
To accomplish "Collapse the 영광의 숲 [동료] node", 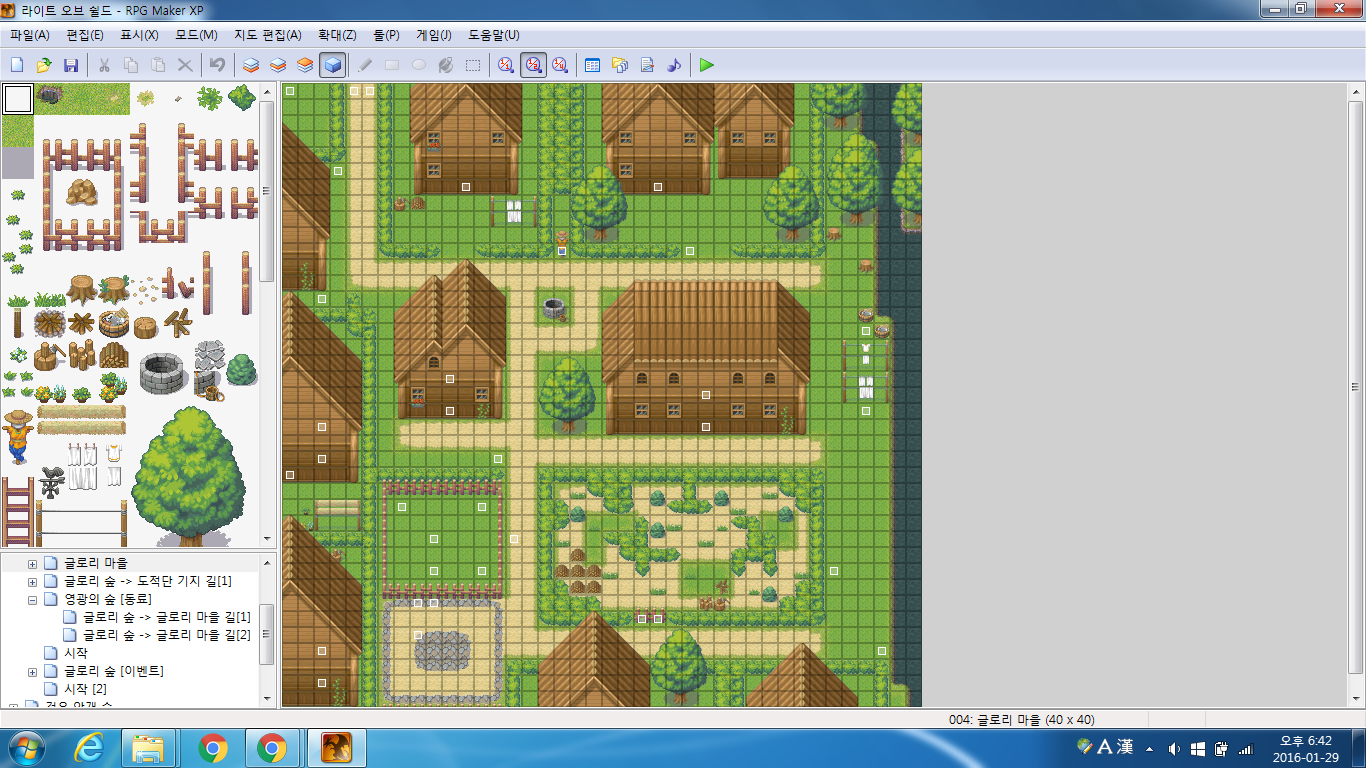I will coord(32,600).
